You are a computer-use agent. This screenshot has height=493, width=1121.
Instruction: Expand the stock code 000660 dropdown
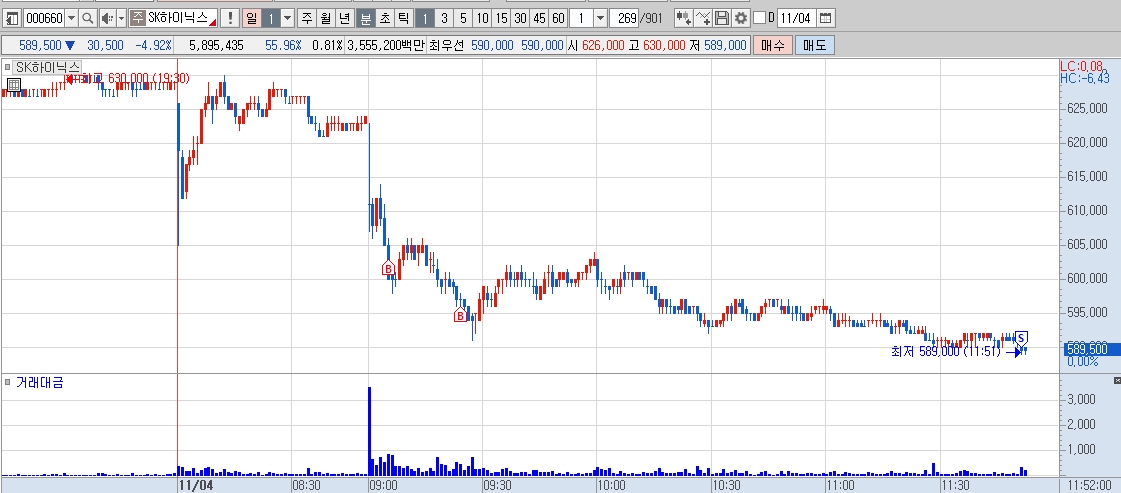tap(71, 18)
